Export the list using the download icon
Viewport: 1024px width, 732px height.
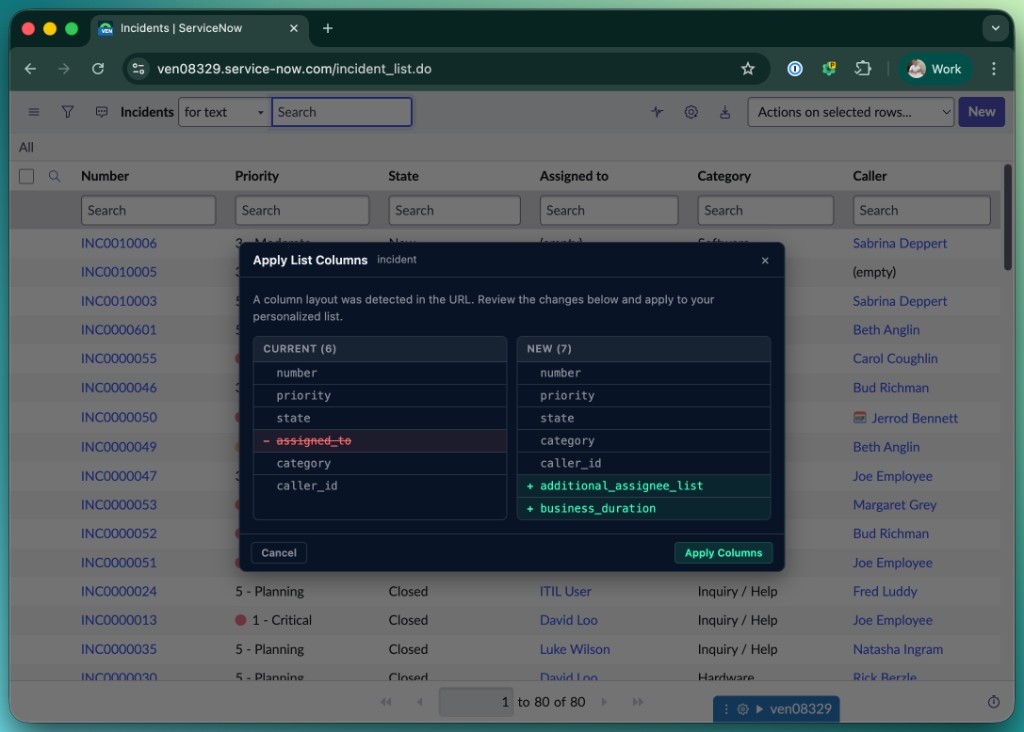(725, 112)
